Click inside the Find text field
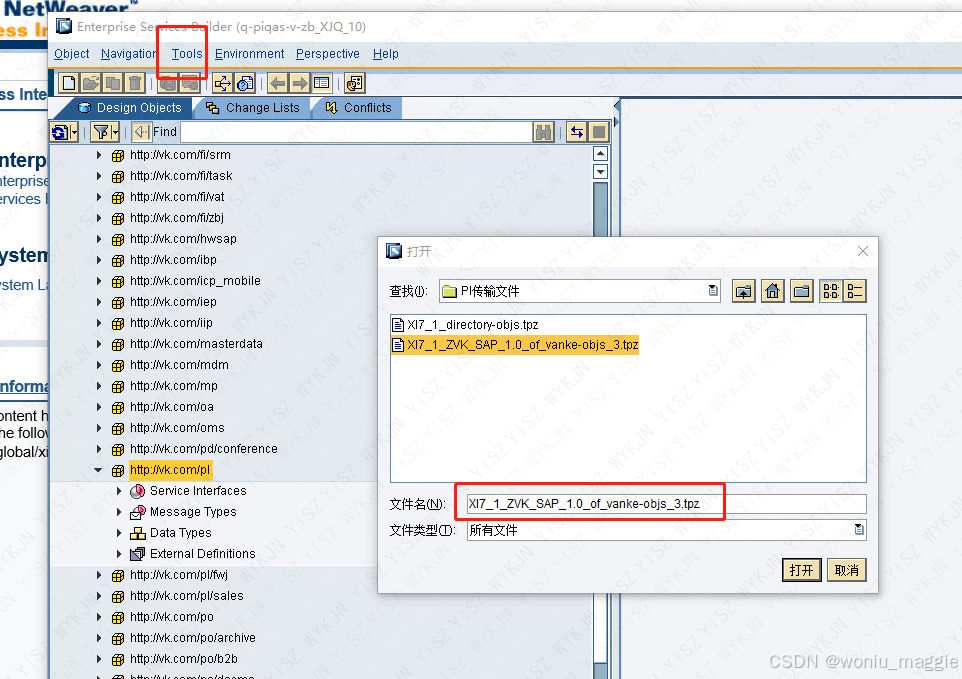Screen dimensions: 962x679 click(x=356, y=132)
